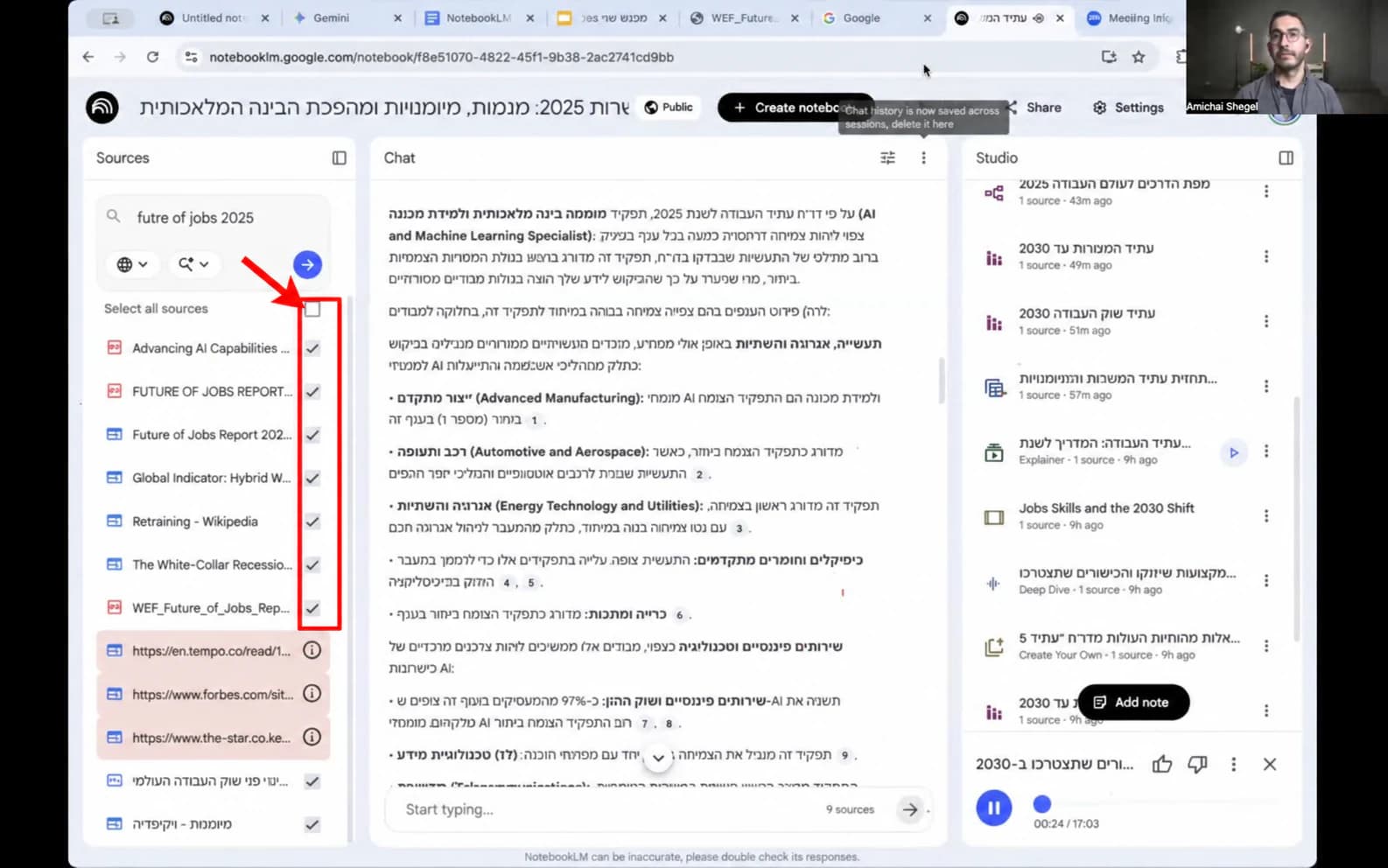This screenshot has height=868, width=1388.
Task: Close the audio player
Action: 1270,764
